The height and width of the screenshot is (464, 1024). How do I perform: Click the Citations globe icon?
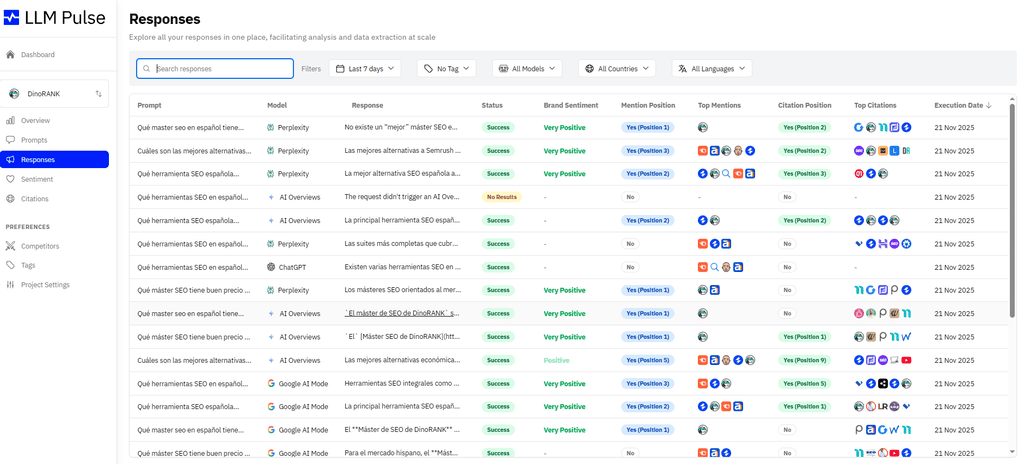pyautogui.click(x=11, y=199)
